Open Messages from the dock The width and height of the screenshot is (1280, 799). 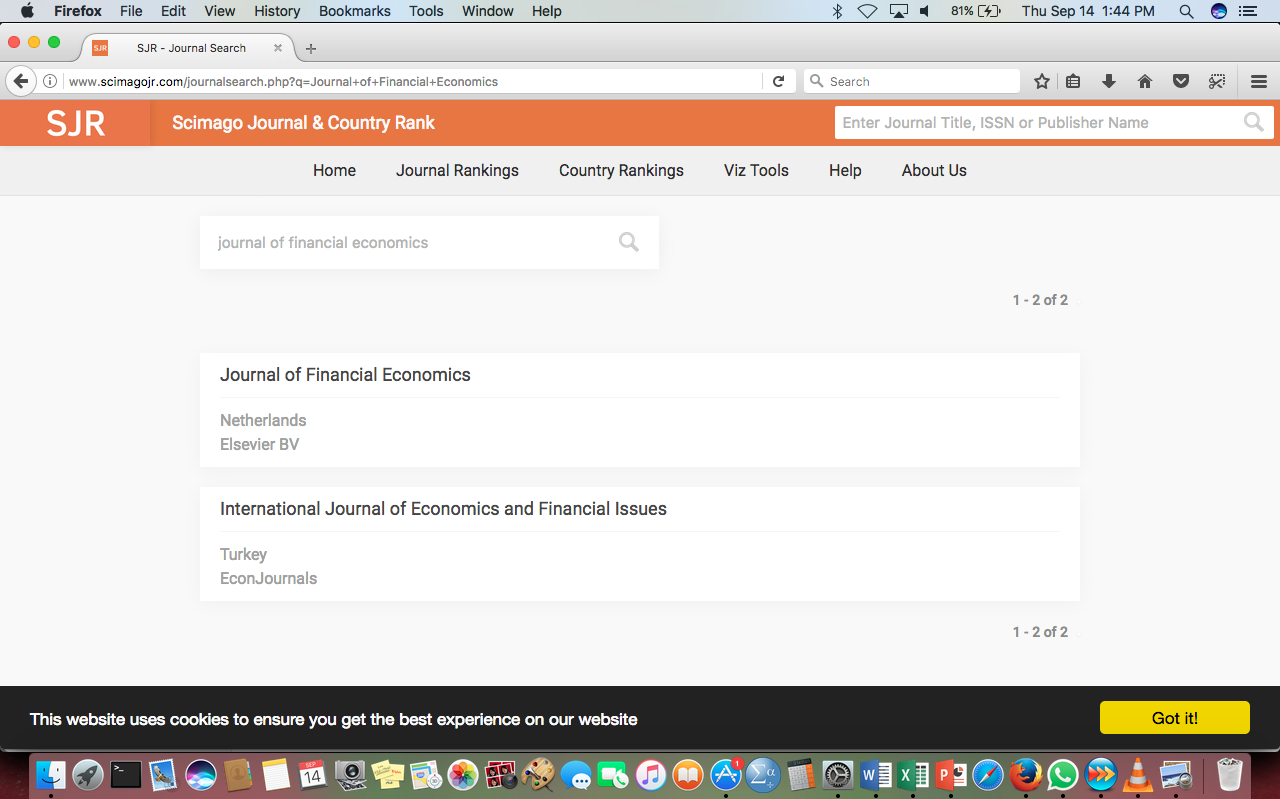(x=575, y=774)
